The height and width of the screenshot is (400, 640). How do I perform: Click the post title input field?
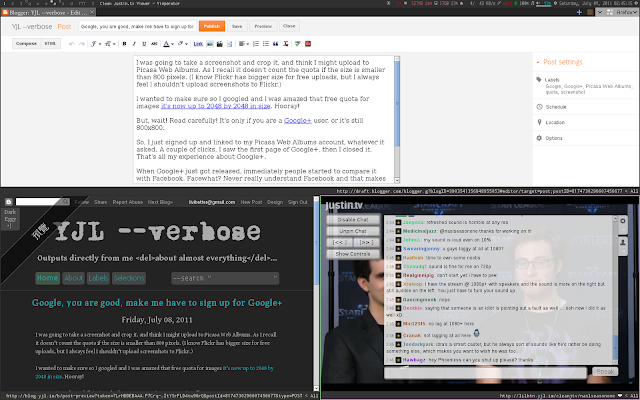click(138, 26)
